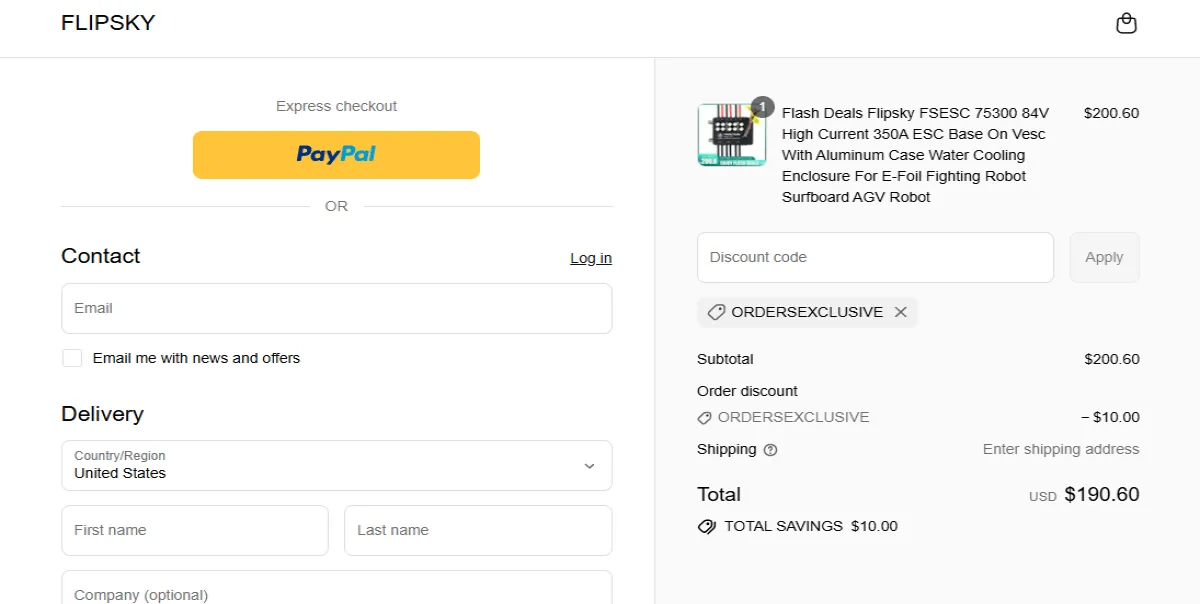Viewport: 1200px width, 604px height.
Task: Expand the country selector chevron
Action: coord(591,465)
